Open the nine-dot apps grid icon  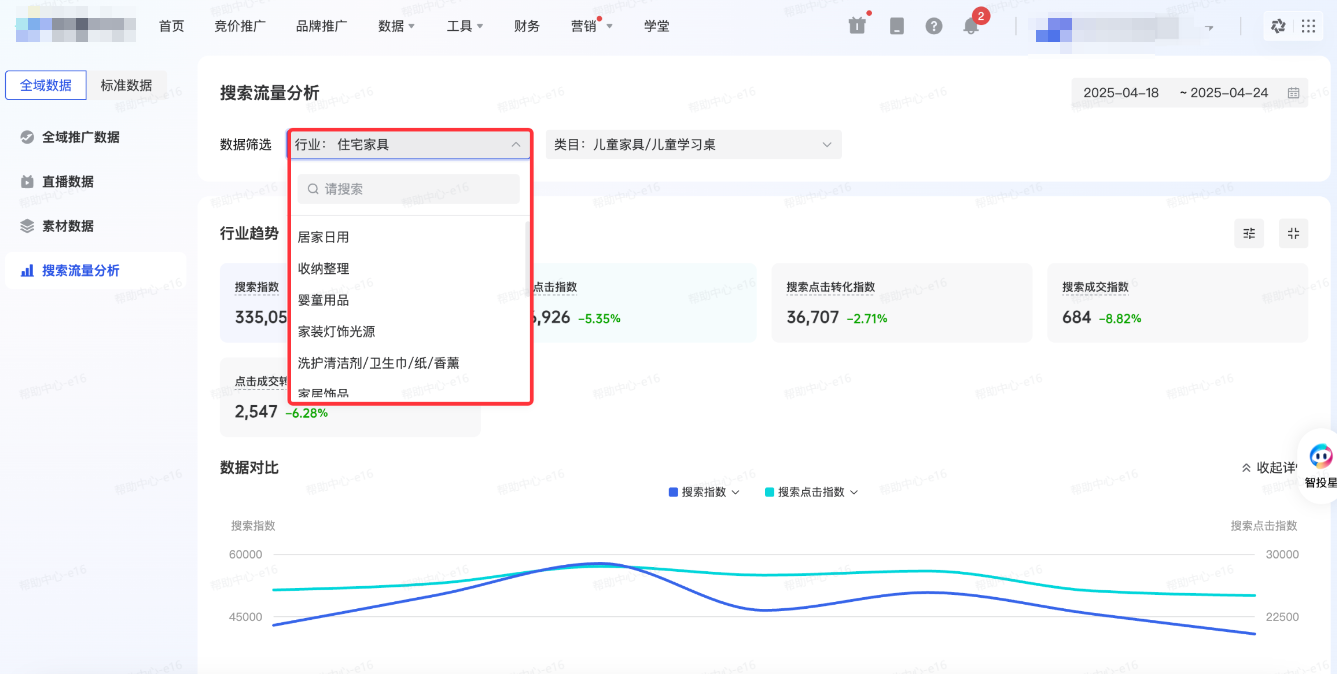(1308, 26)
